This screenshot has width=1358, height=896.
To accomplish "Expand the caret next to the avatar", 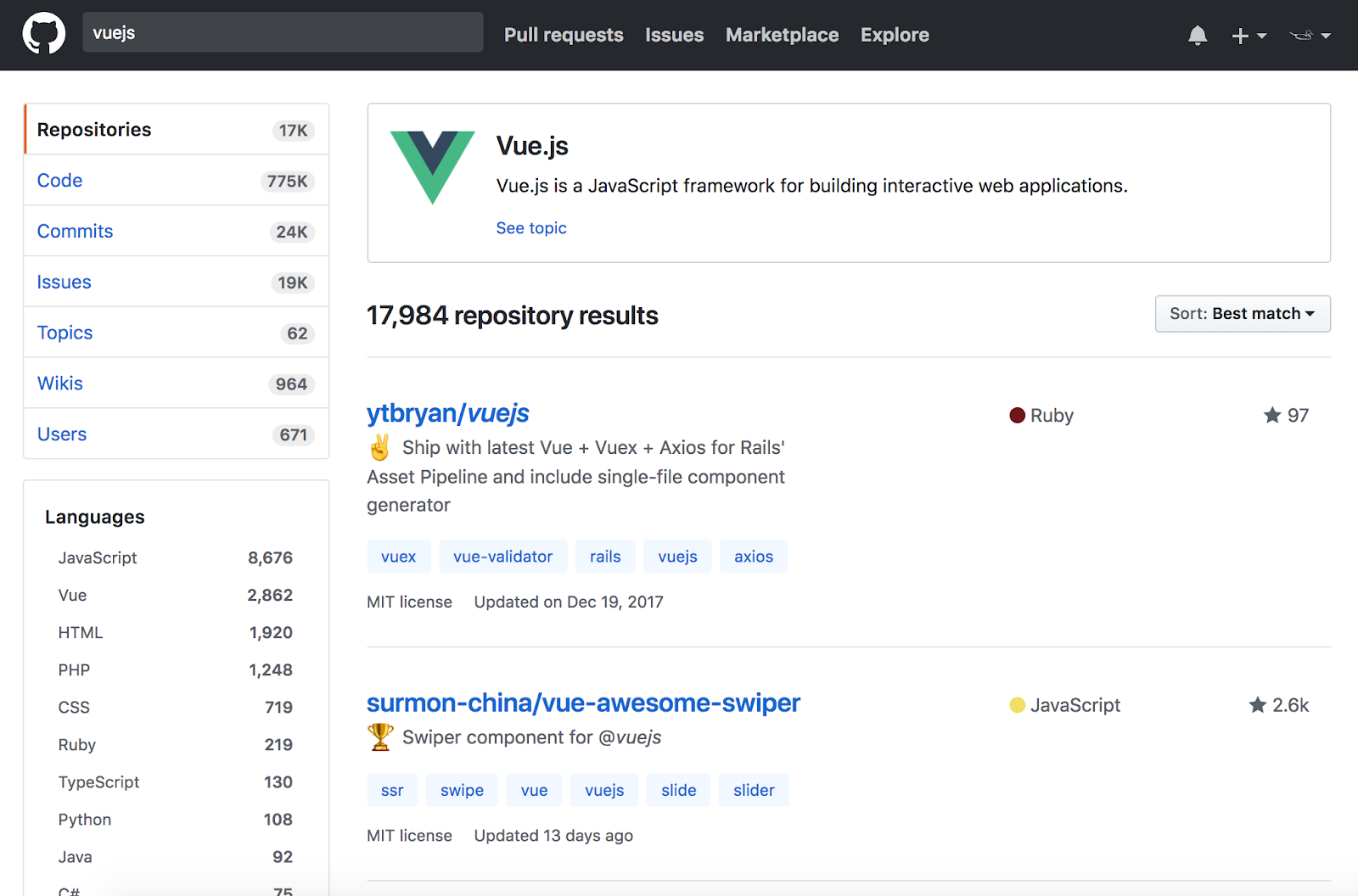I will (x=1326, y=36).
